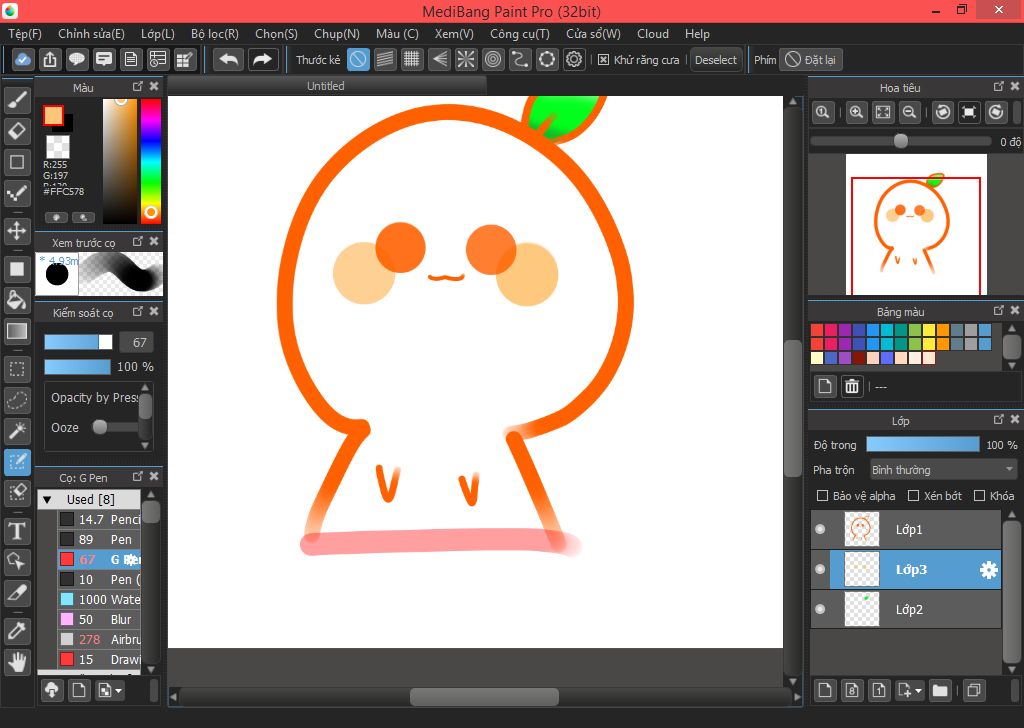Hide the Lớp1 layer
Screen dimensions: 1024x728
click(820, 530)
